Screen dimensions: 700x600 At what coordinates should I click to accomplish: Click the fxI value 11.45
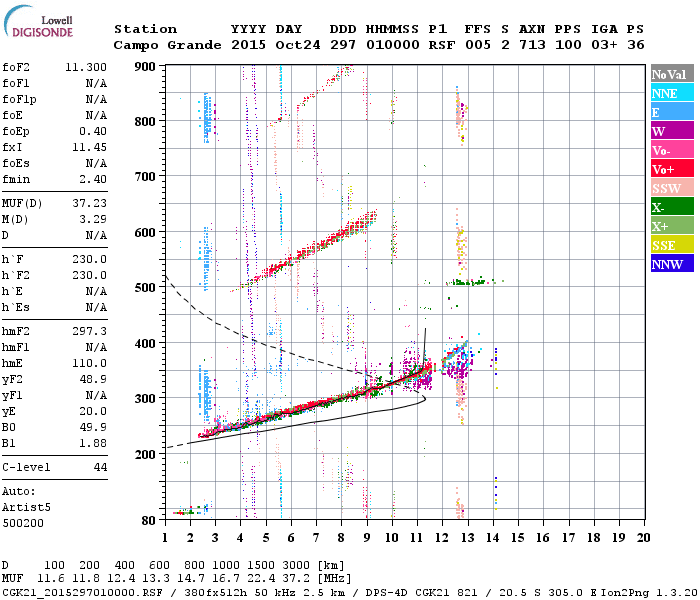pyautogui.click(x=89, y=147)
